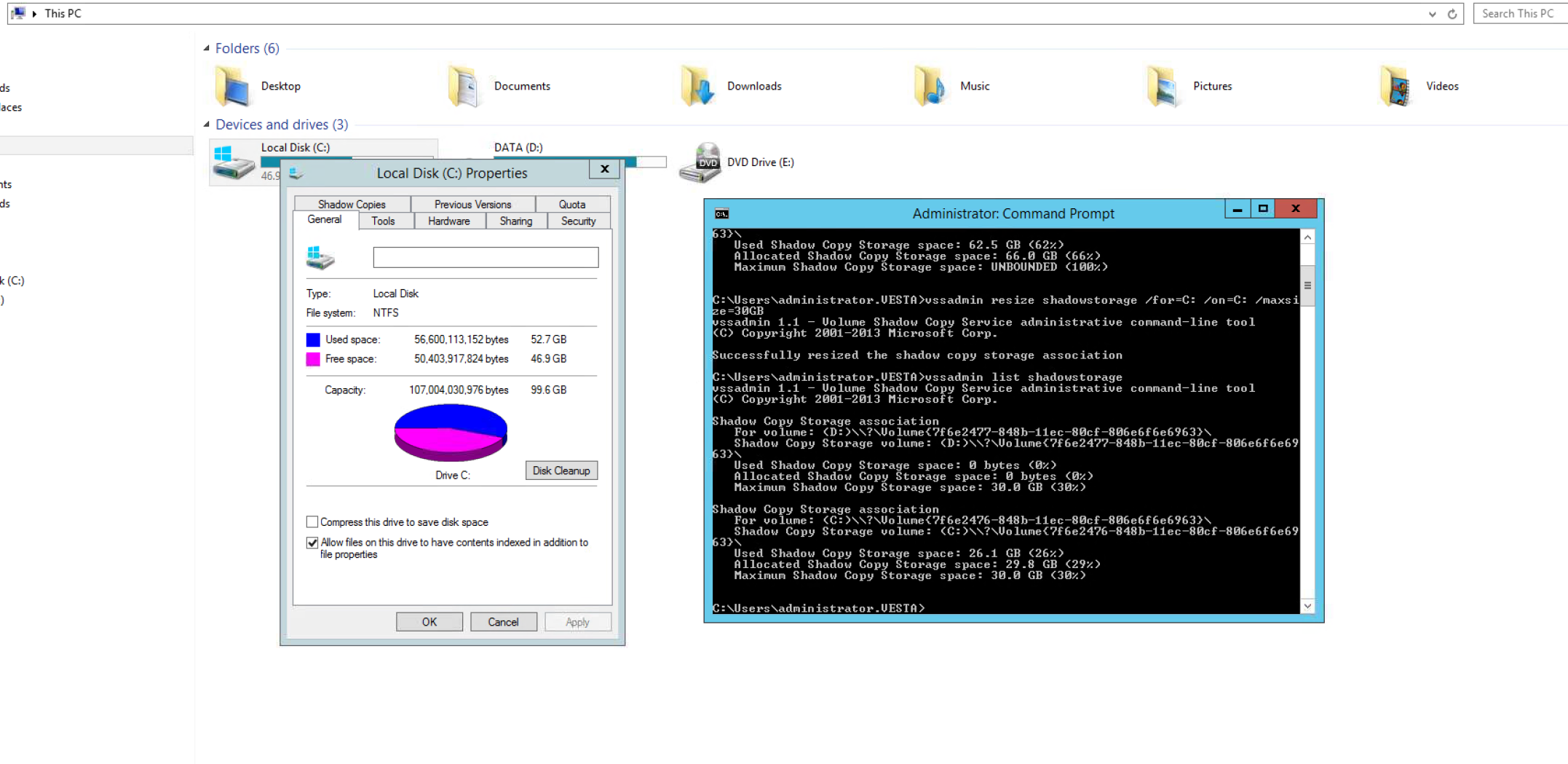Switch to the Previous Versions tab
Screen dimensions: 1568x764
473,205
